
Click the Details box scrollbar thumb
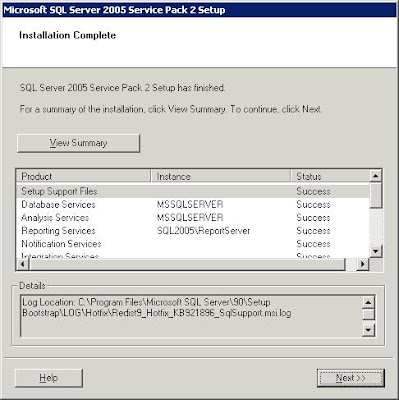(368, 314)
